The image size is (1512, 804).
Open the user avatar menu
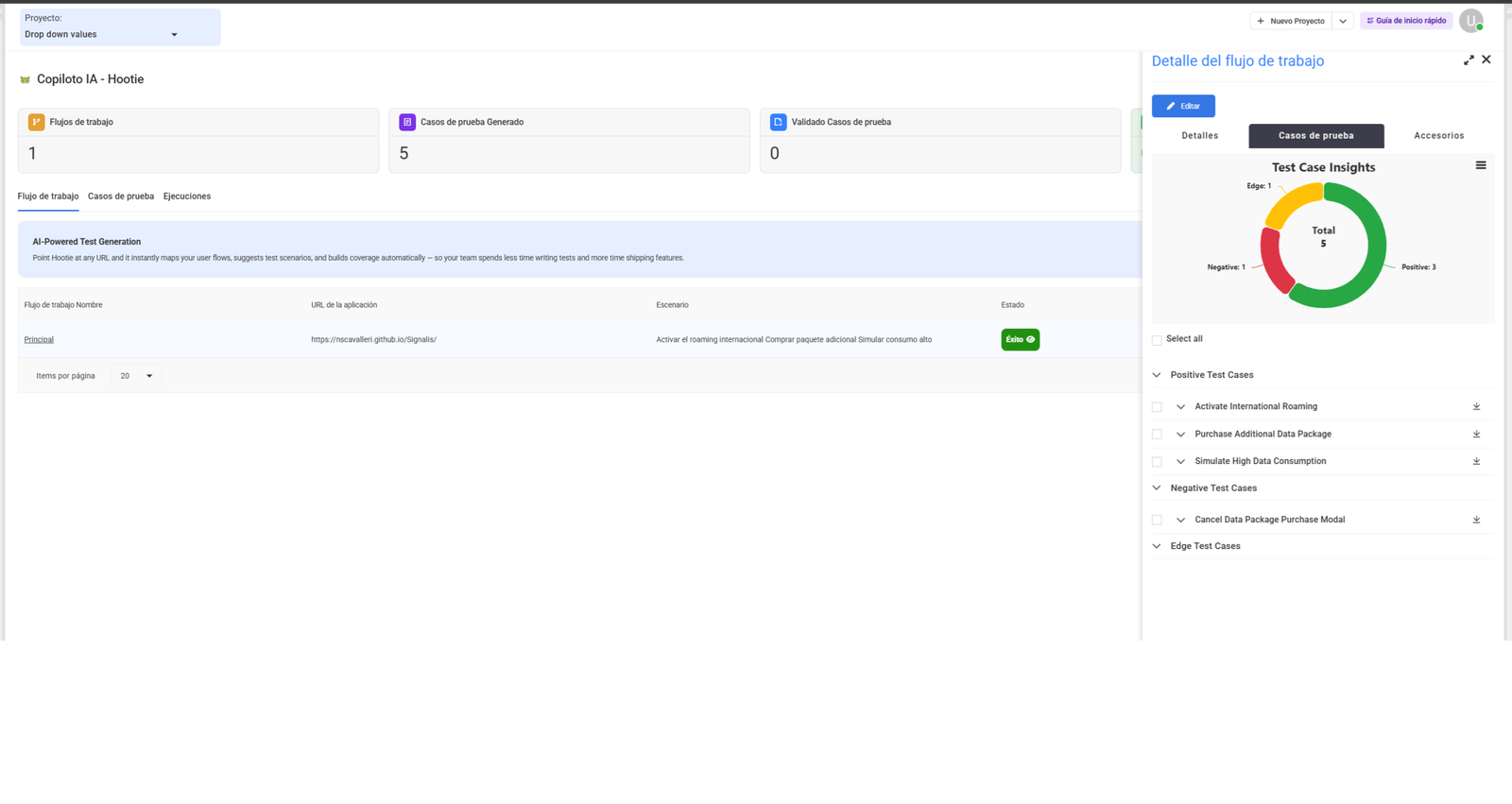tap(1471, 21)
